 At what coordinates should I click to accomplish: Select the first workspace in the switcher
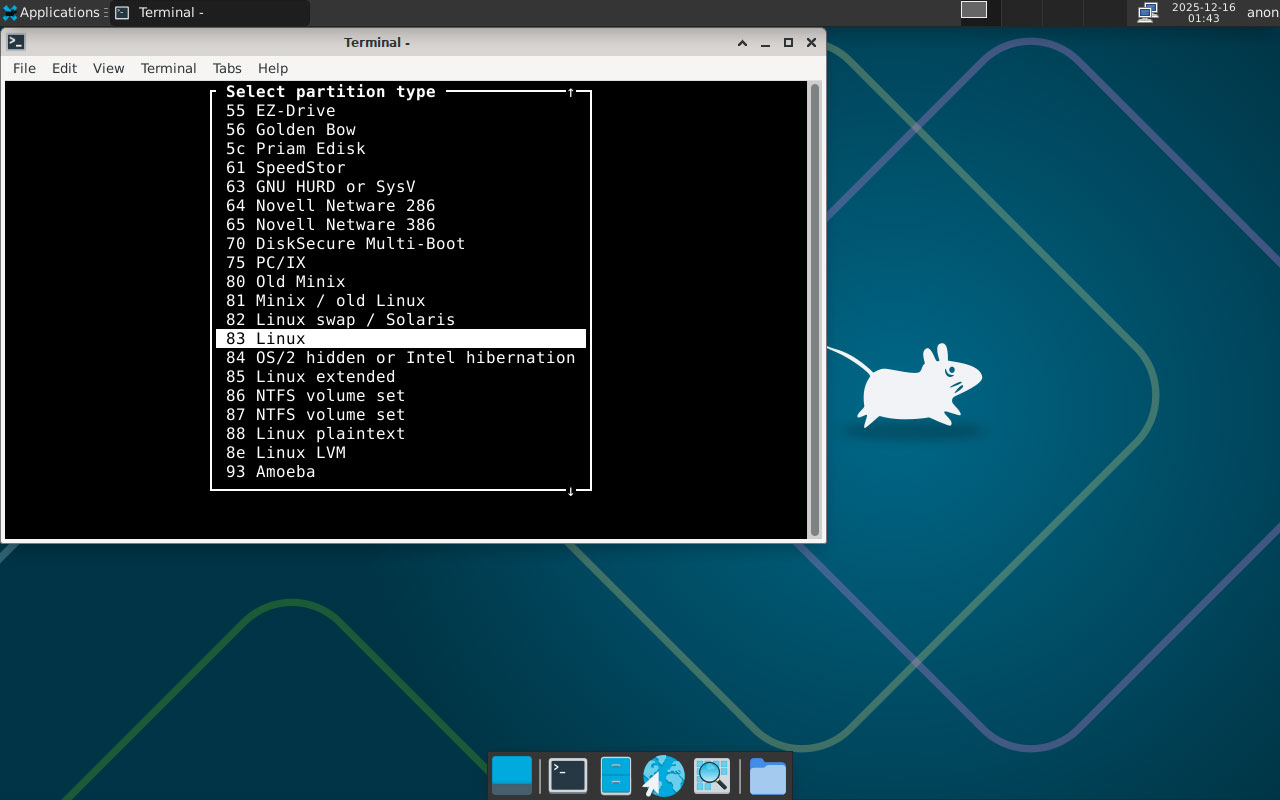[973, 10]
